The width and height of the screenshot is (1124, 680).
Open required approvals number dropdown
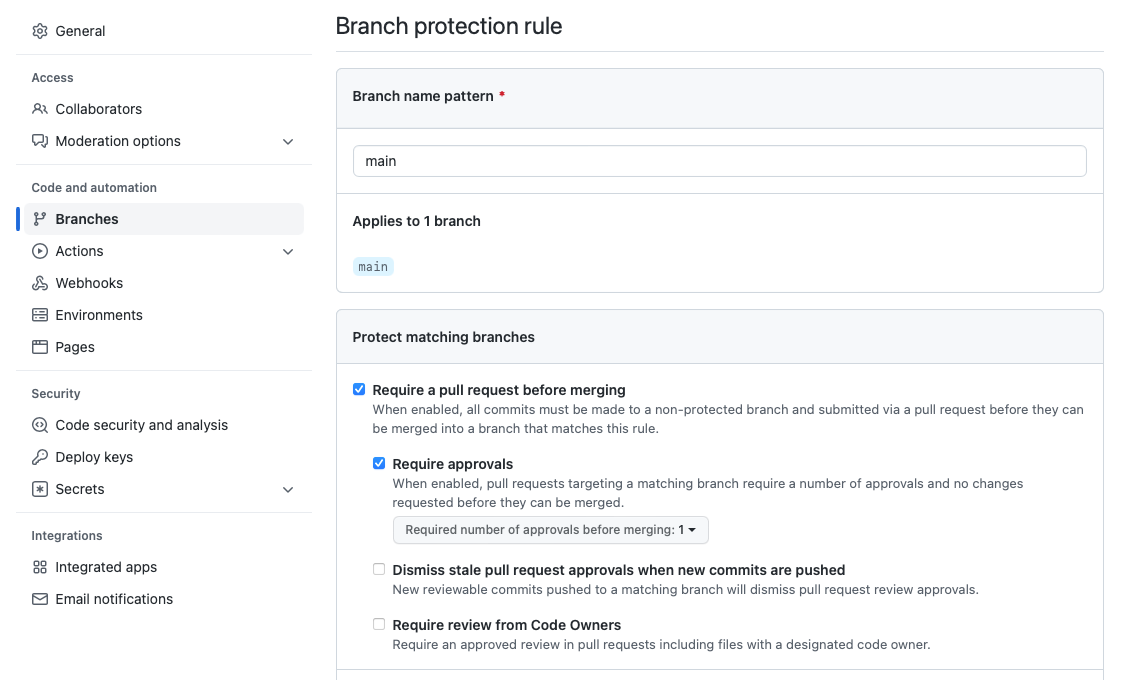(x=550, y=530)
